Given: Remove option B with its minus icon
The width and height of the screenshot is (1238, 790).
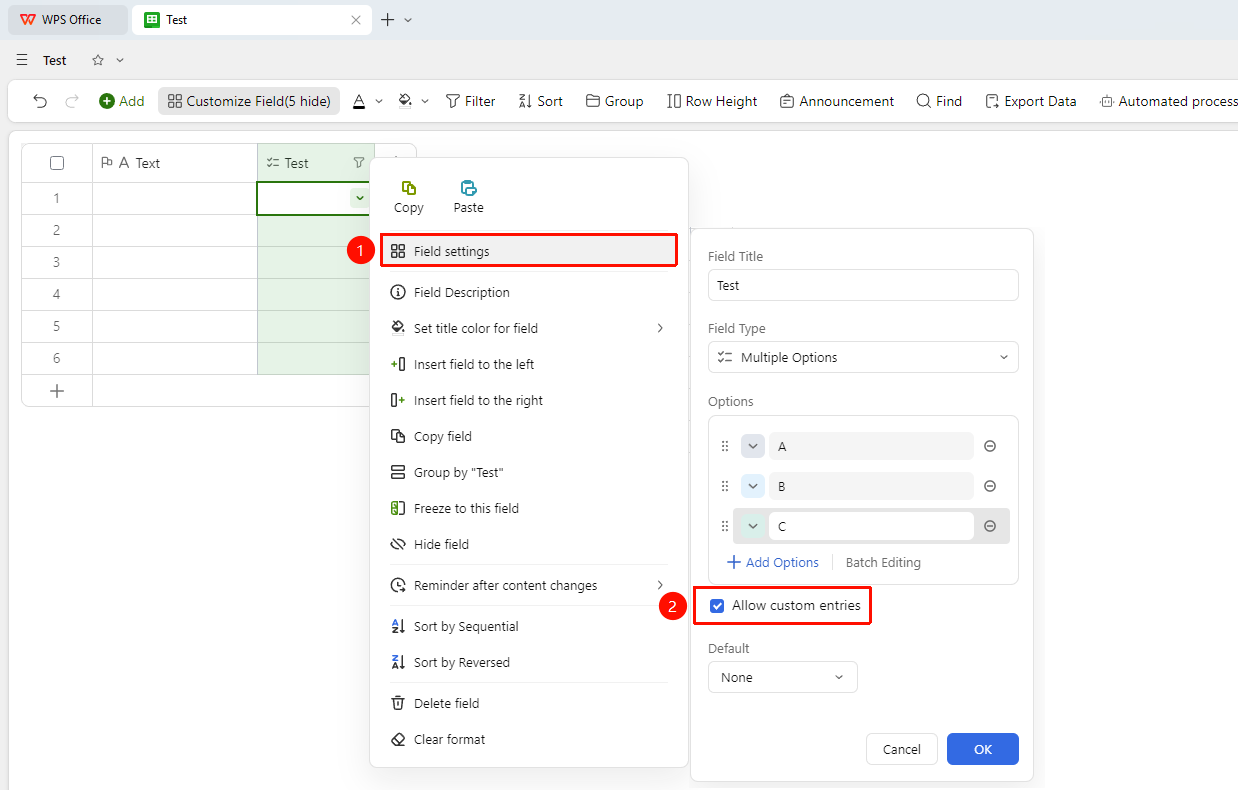Looking at the screenshot, I should pyautogui.click(x=990, y=486).
